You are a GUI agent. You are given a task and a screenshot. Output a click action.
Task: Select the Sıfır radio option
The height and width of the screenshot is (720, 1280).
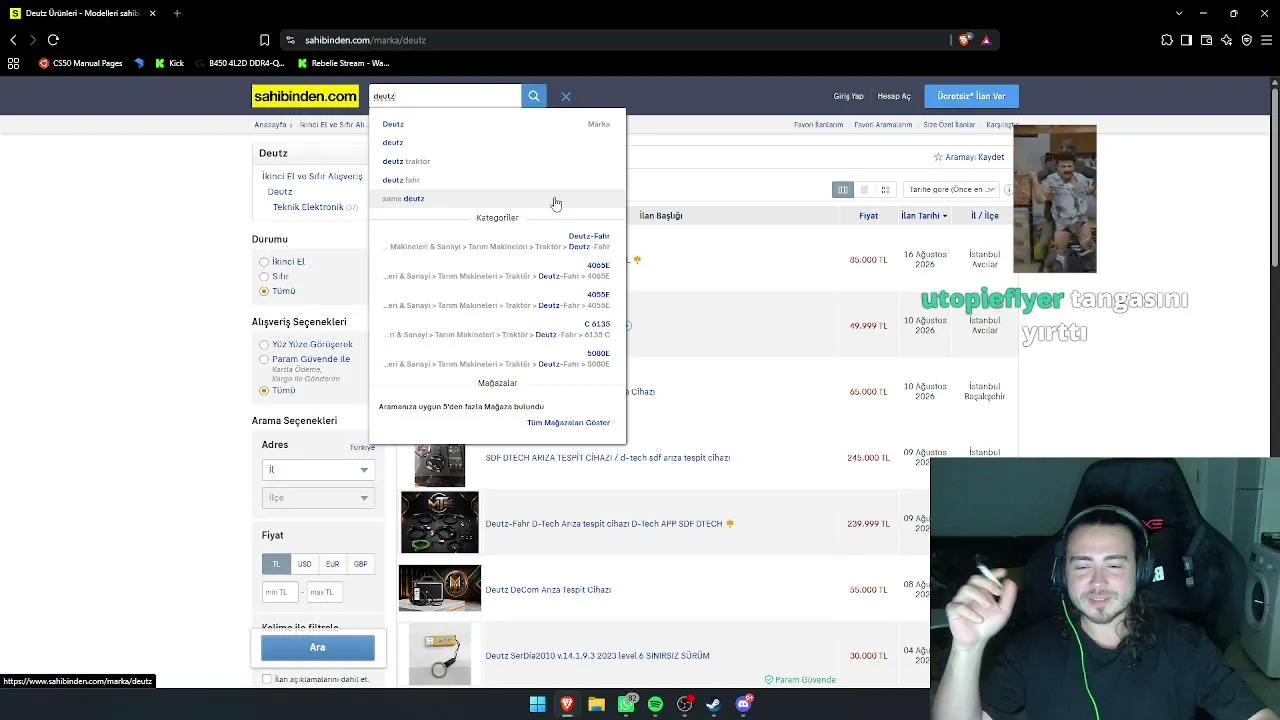tap(264, 277)
